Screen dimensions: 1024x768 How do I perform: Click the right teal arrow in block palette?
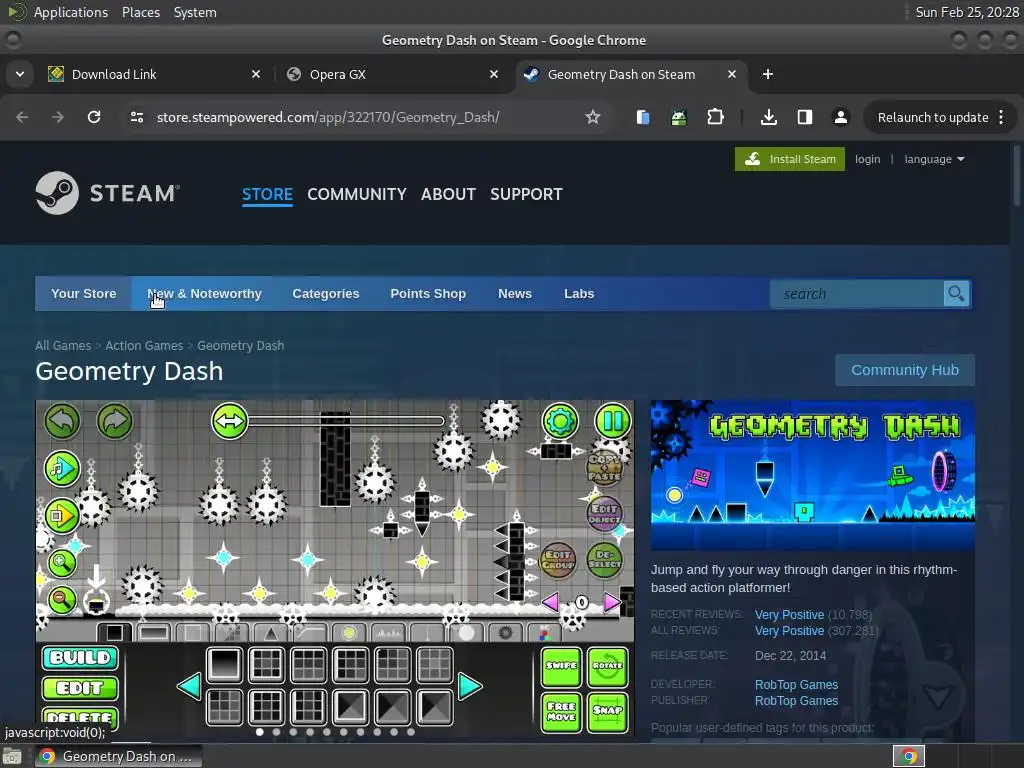(470, 686)
